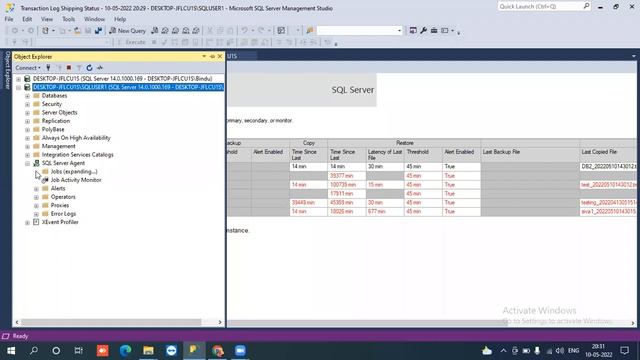Click the report pane horizontal scrollbar

(x=367, y=322)
